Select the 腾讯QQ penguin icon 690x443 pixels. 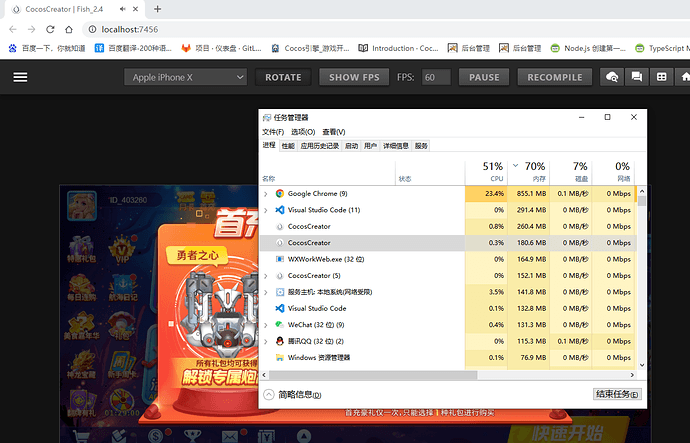tap(279, 341)
